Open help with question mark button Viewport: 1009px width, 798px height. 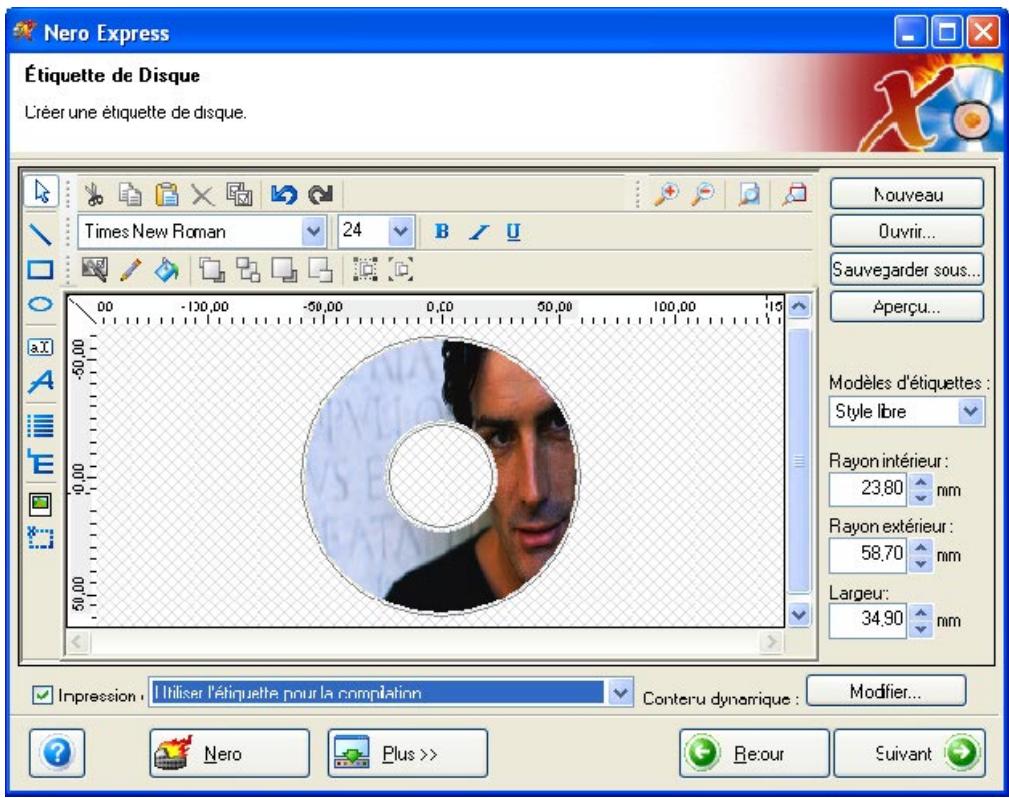click(57, 753)
